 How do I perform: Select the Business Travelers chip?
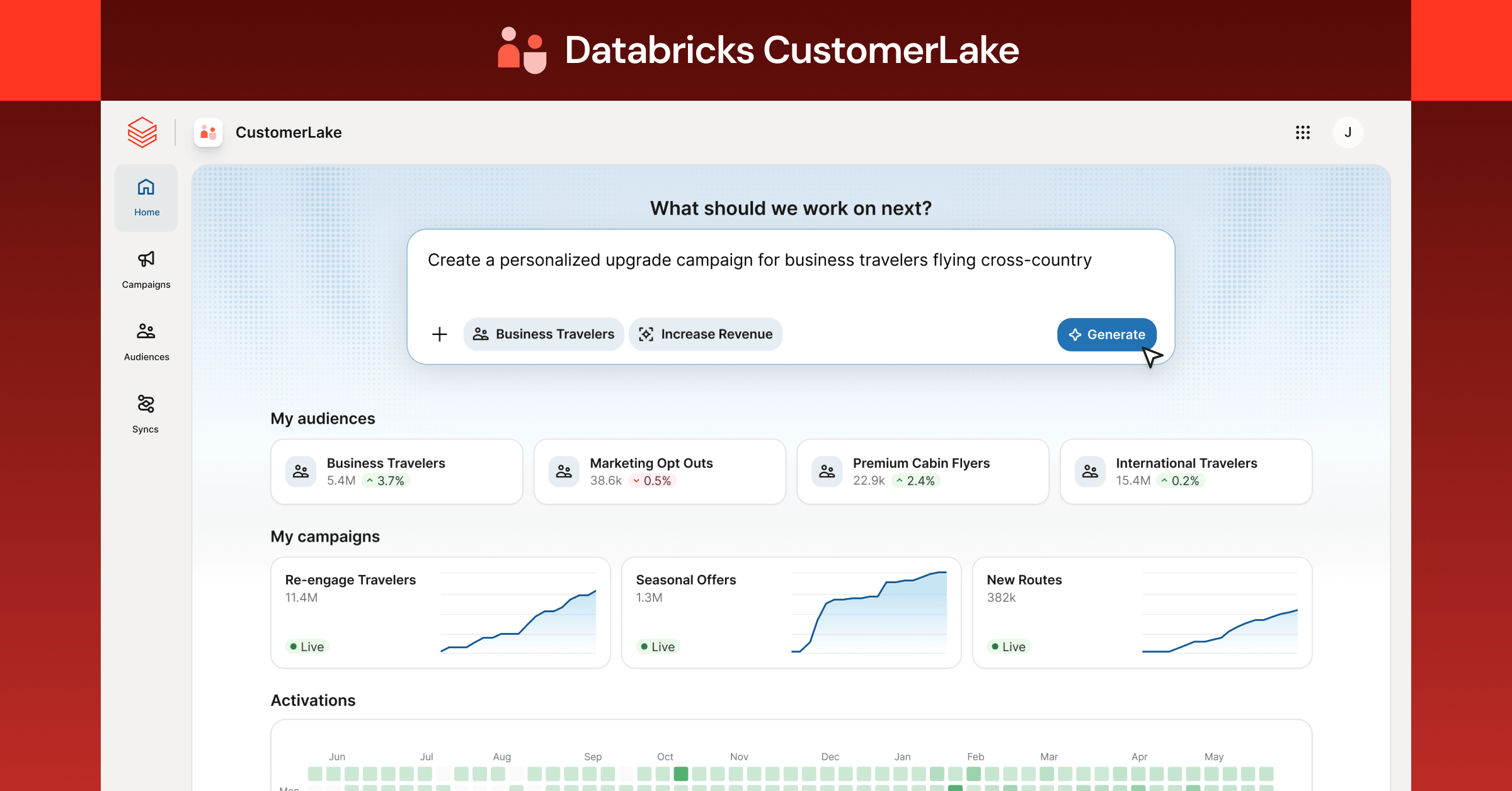[544, 334]
